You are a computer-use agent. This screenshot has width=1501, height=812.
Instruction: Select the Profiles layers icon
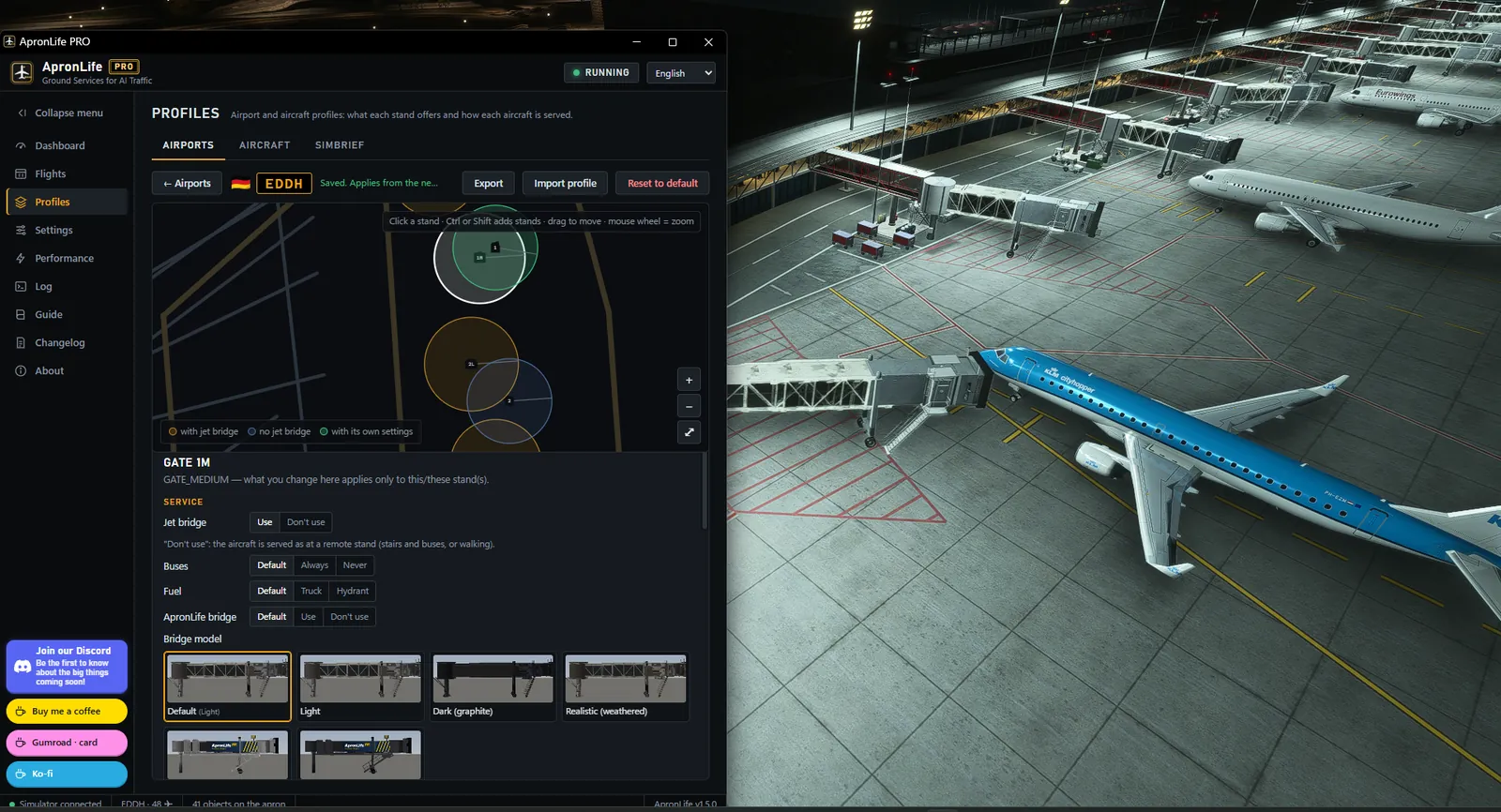coord(21,203)
